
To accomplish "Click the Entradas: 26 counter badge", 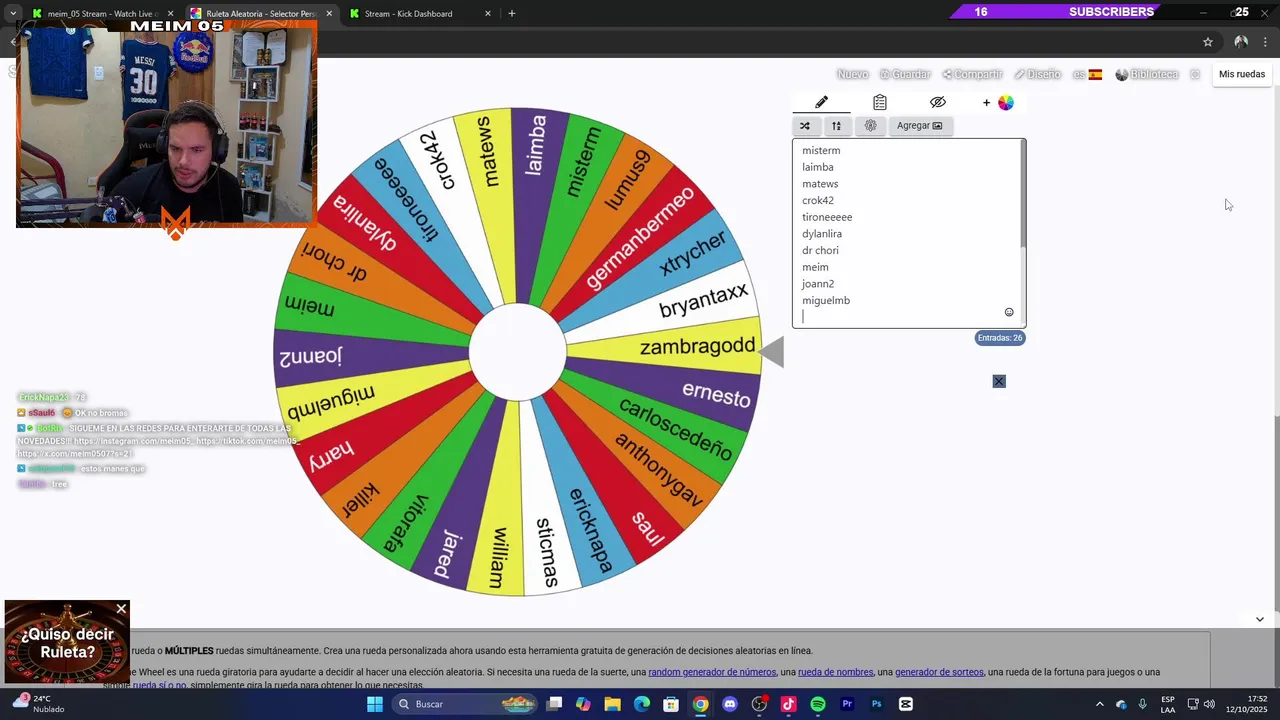I will click(1000, 338).
